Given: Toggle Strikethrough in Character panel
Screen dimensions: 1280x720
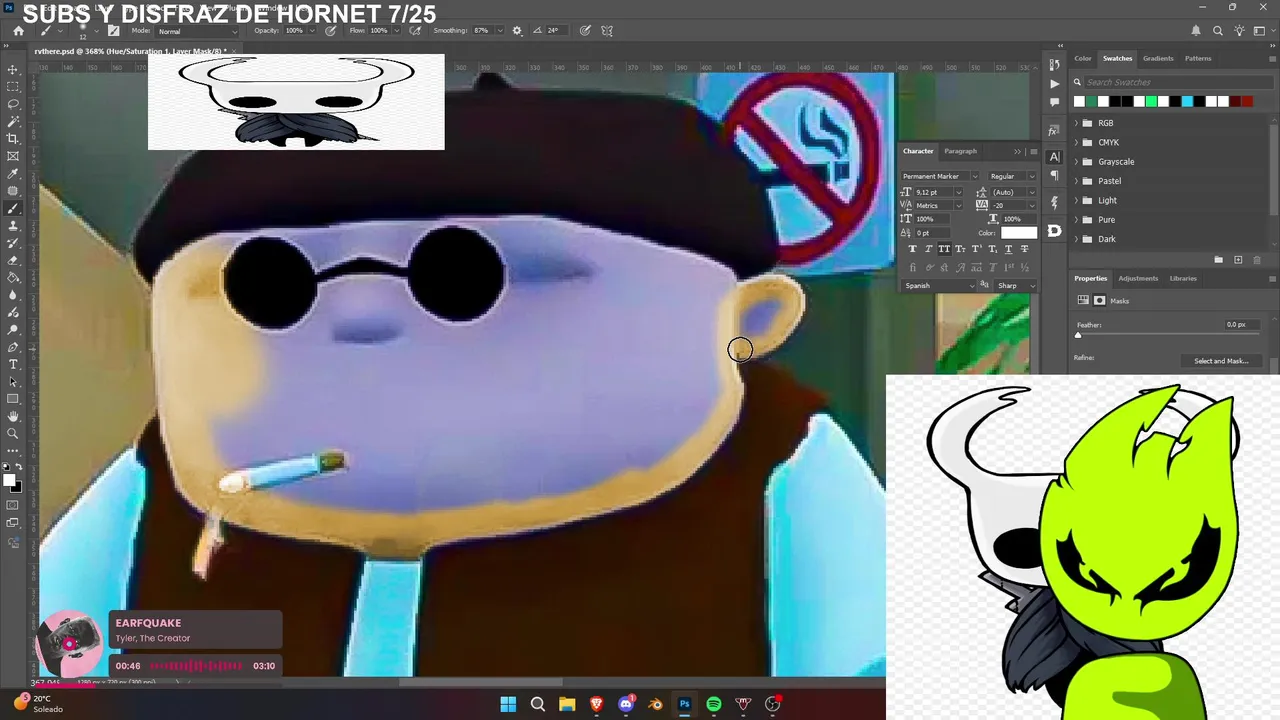Looking at the screenshot, I should (1024, 249).
